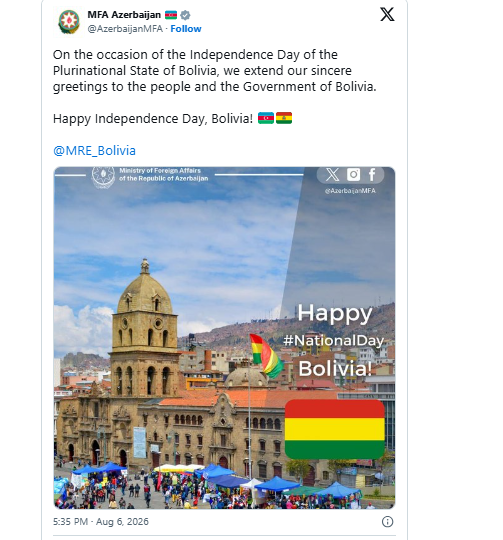Screen dimensions: 503x540
Task: Click the info icon next to the timestamp
Action: pos(387,521)
